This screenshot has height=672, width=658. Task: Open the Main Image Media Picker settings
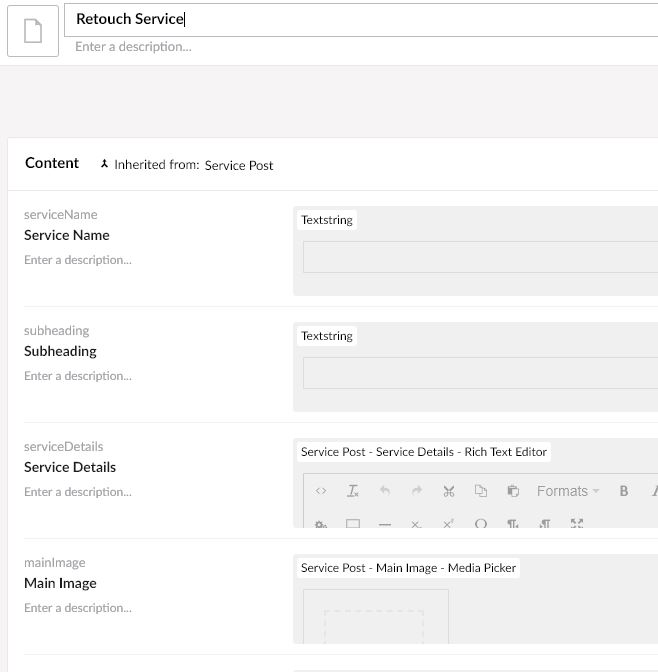(x=408, y=568)
